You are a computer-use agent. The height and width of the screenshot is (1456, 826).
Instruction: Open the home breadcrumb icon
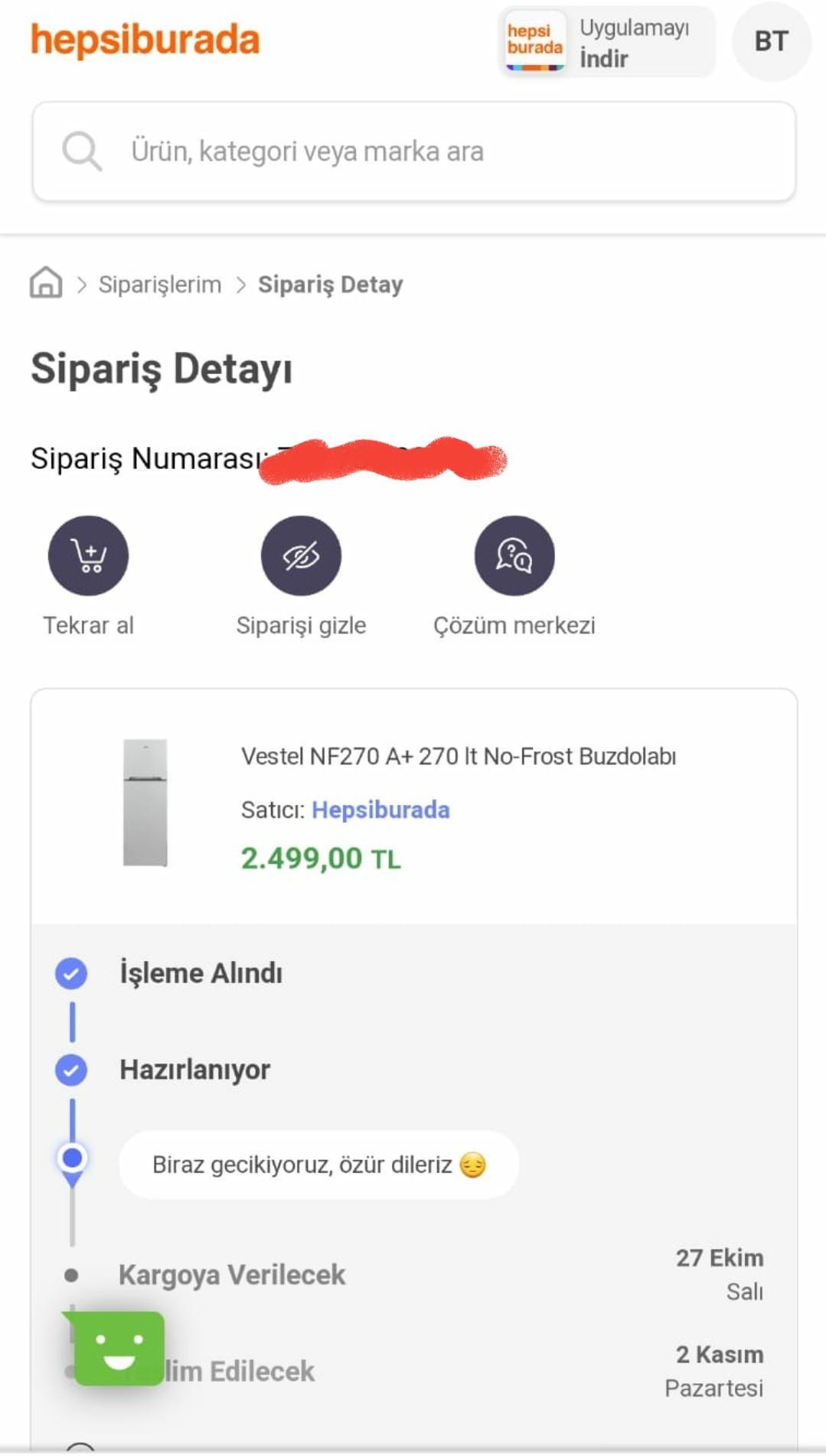click(x=46, y=282)
